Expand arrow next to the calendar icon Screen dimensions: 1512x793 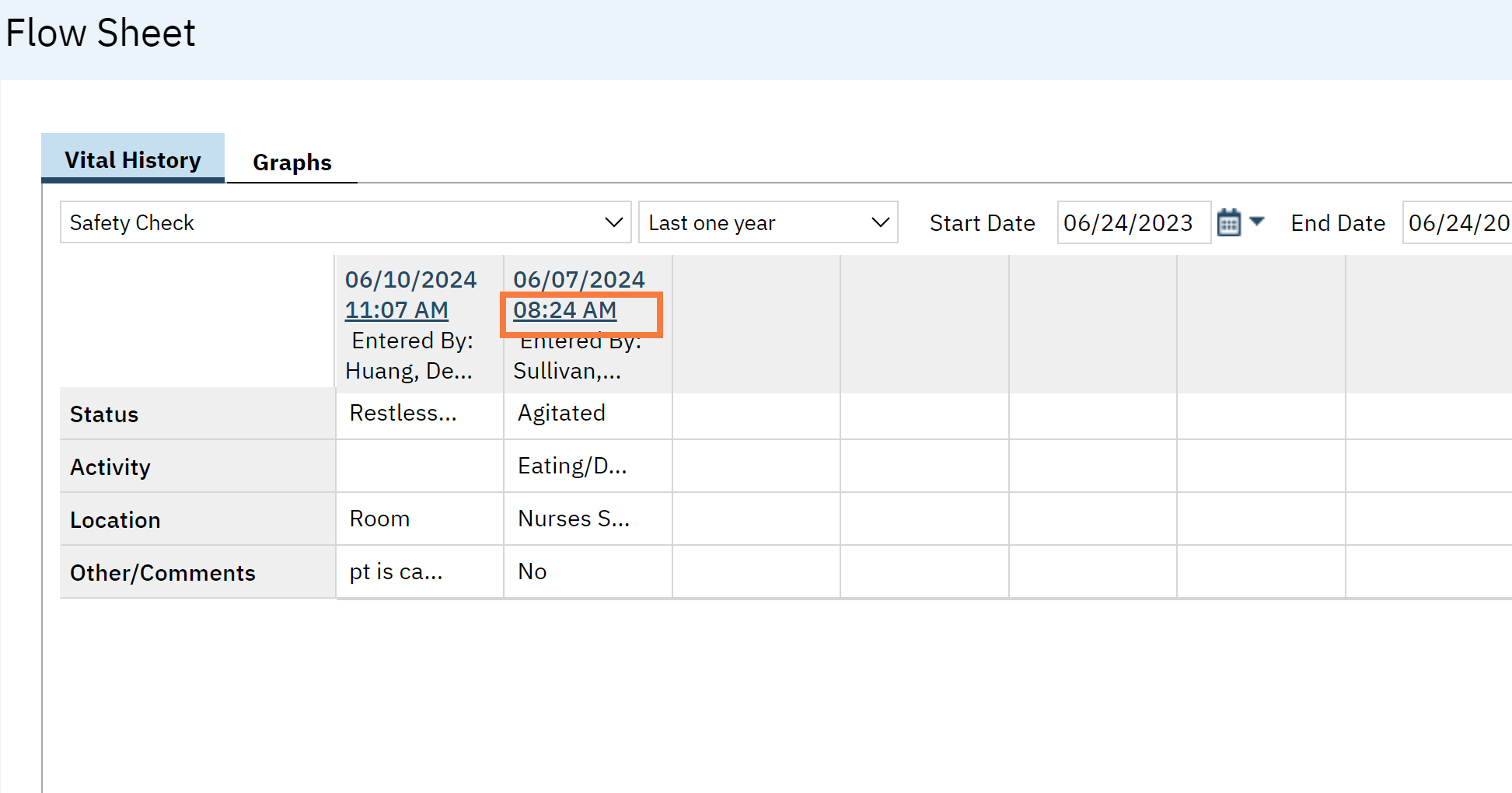pyautogui.click(x=1257, y=222)
